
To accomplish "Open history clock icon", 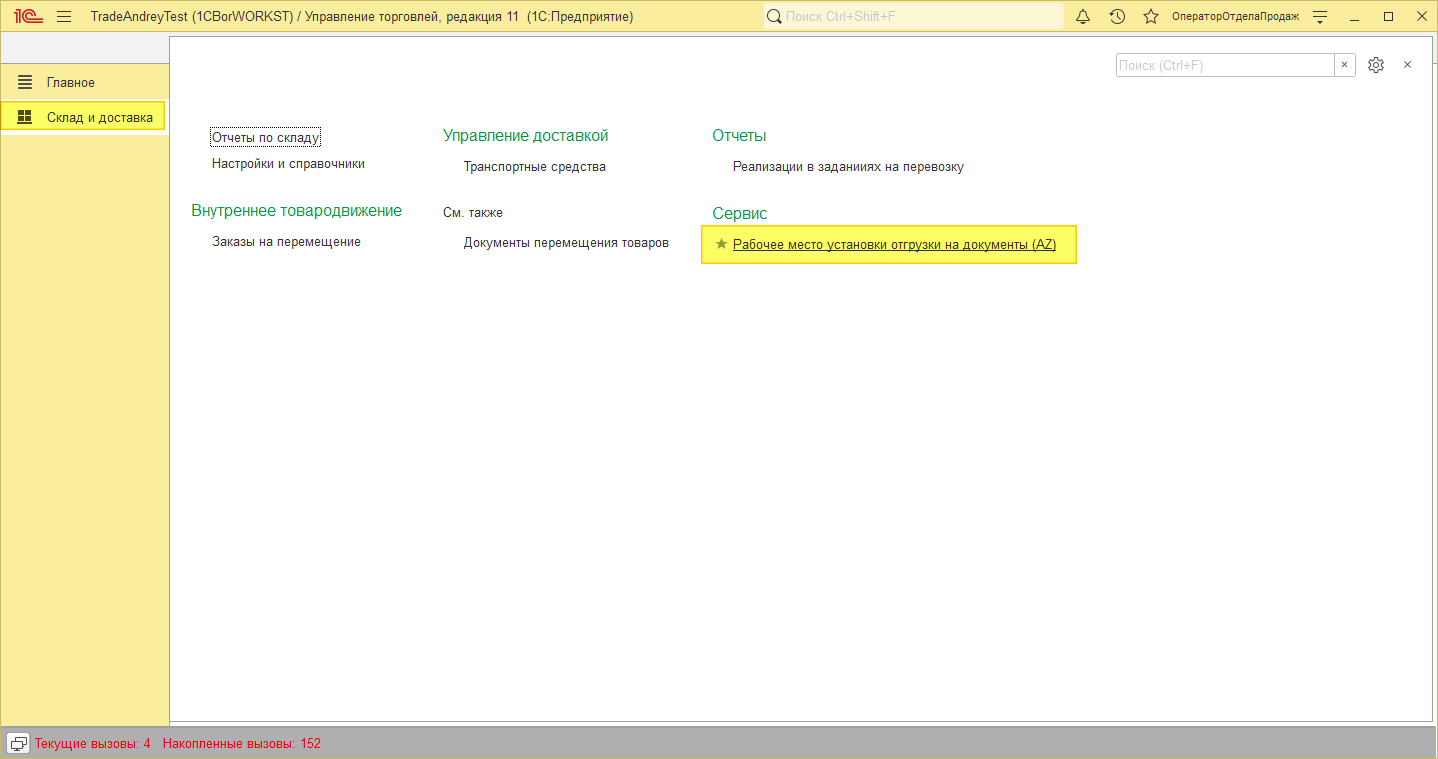I will (x=1117, y=16).
